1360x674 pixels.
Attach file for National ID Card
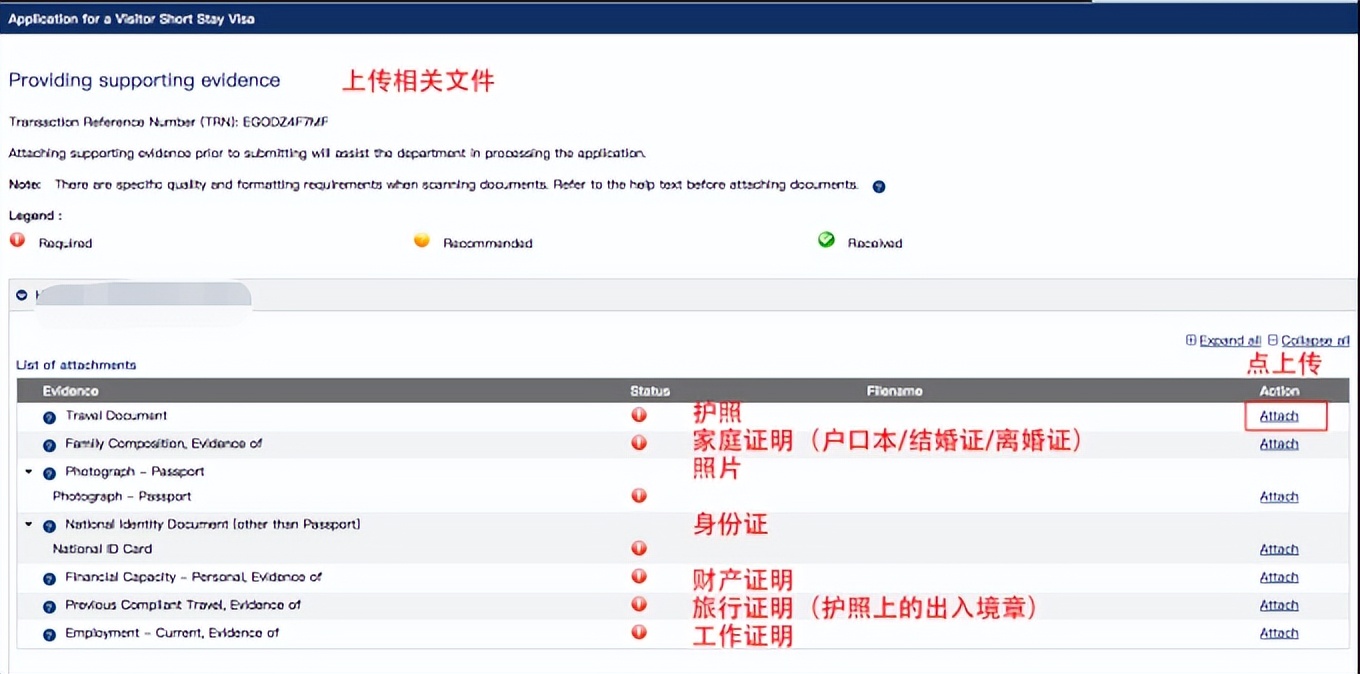tap(1279, 549)
